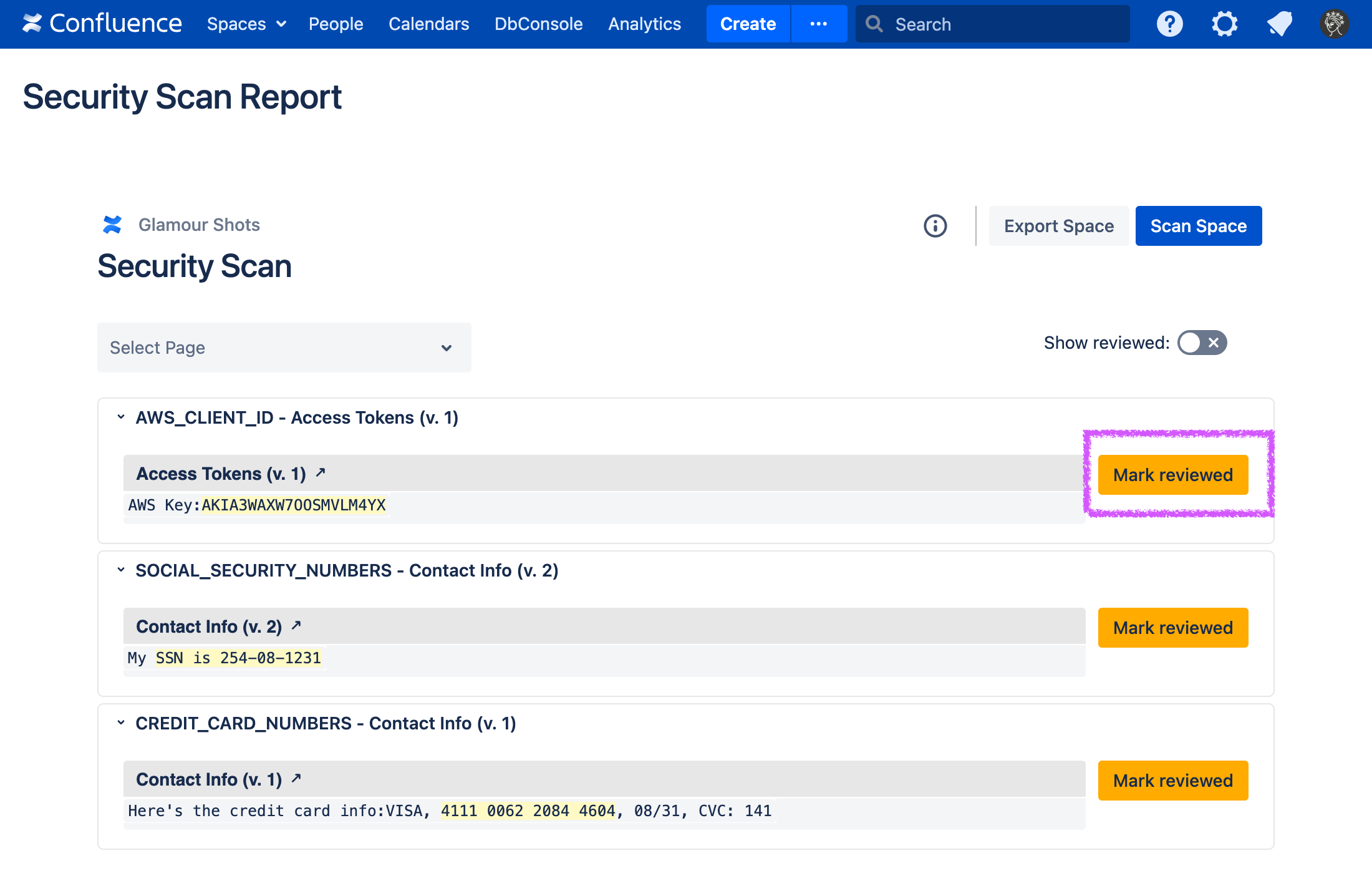Screen dimensions: 1372x896
Task: Open the Spaces menu
Action: (246, 24)
